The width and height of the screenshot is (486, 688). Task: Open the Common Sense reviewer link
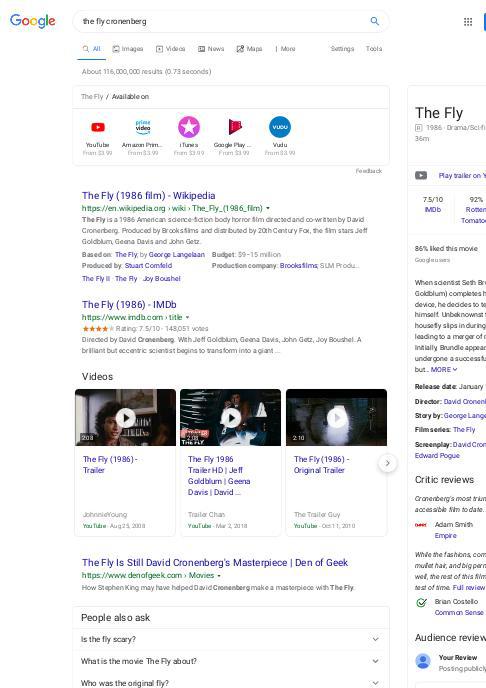pos(459,613)
